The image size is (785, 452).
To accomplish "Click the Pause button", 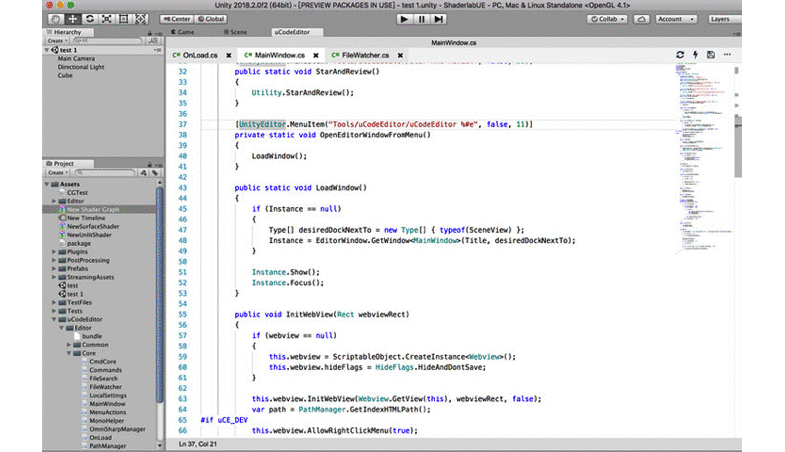I will click(x=422, y=19).
